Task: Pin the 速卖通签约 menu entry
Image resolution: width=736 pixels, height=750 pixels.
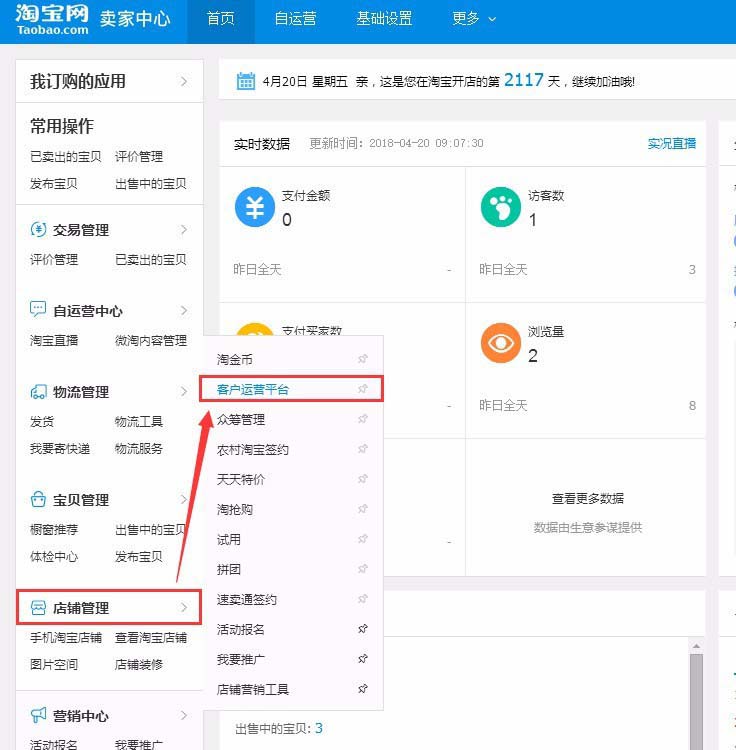Action: click(x=363, y=599)
